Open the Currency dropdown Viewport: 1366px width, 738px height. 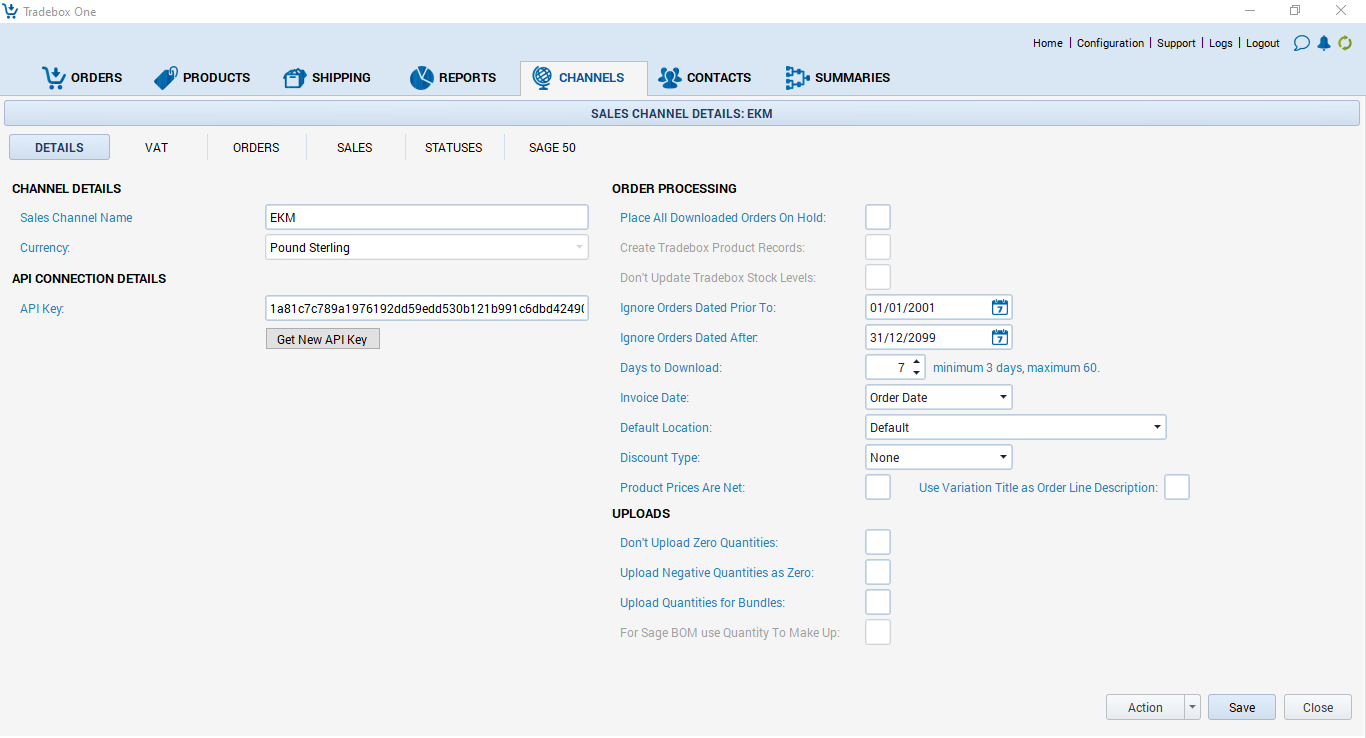click(x=579, y=247)
